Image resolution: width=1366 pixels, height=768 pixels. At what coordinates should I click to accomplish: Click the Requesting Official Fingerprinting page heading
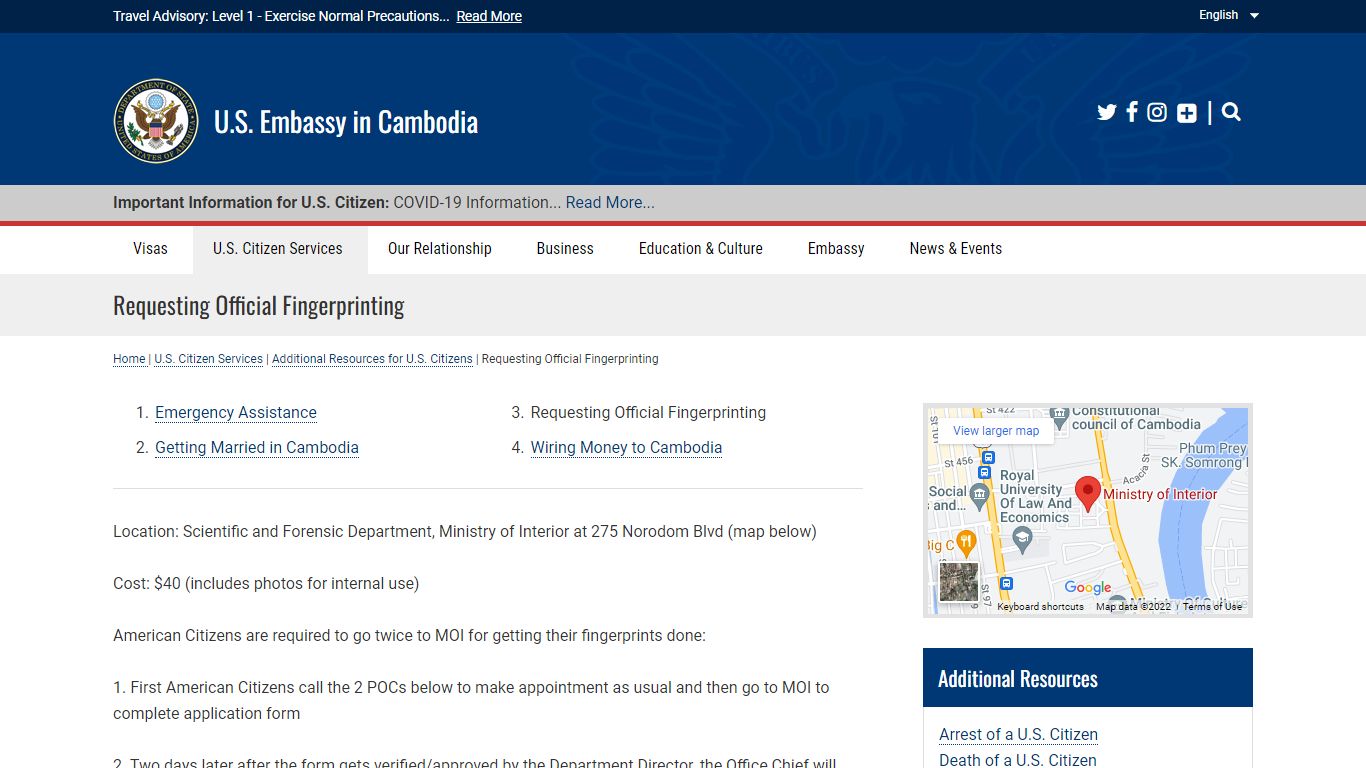point(259,306)
